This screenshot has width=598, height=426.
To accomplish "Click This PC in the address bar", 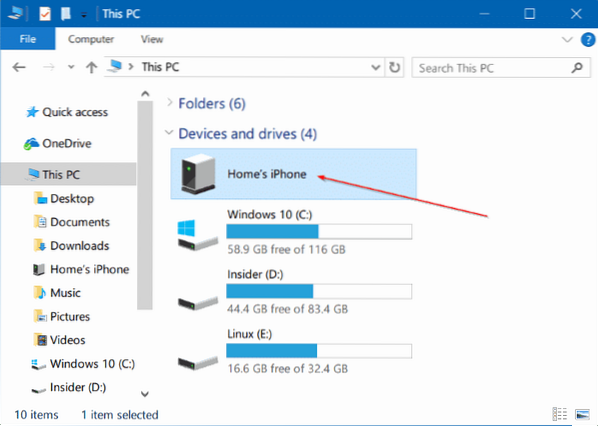I will (x=160, y=67).
